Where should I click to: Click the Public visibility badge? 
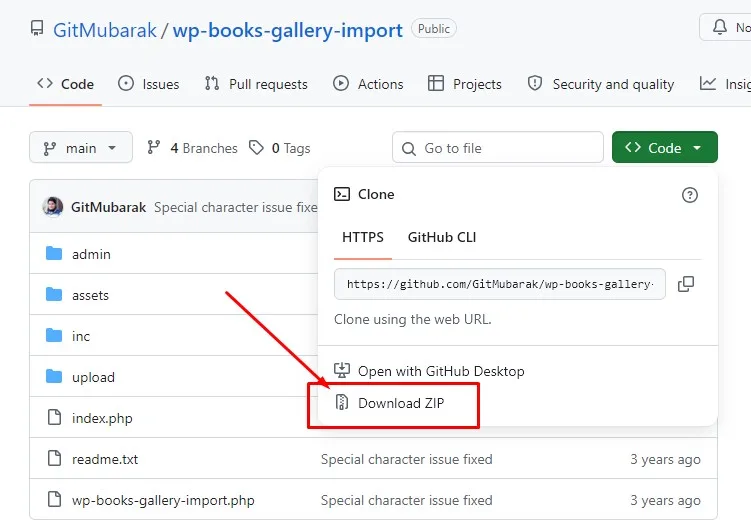(433, 29)
